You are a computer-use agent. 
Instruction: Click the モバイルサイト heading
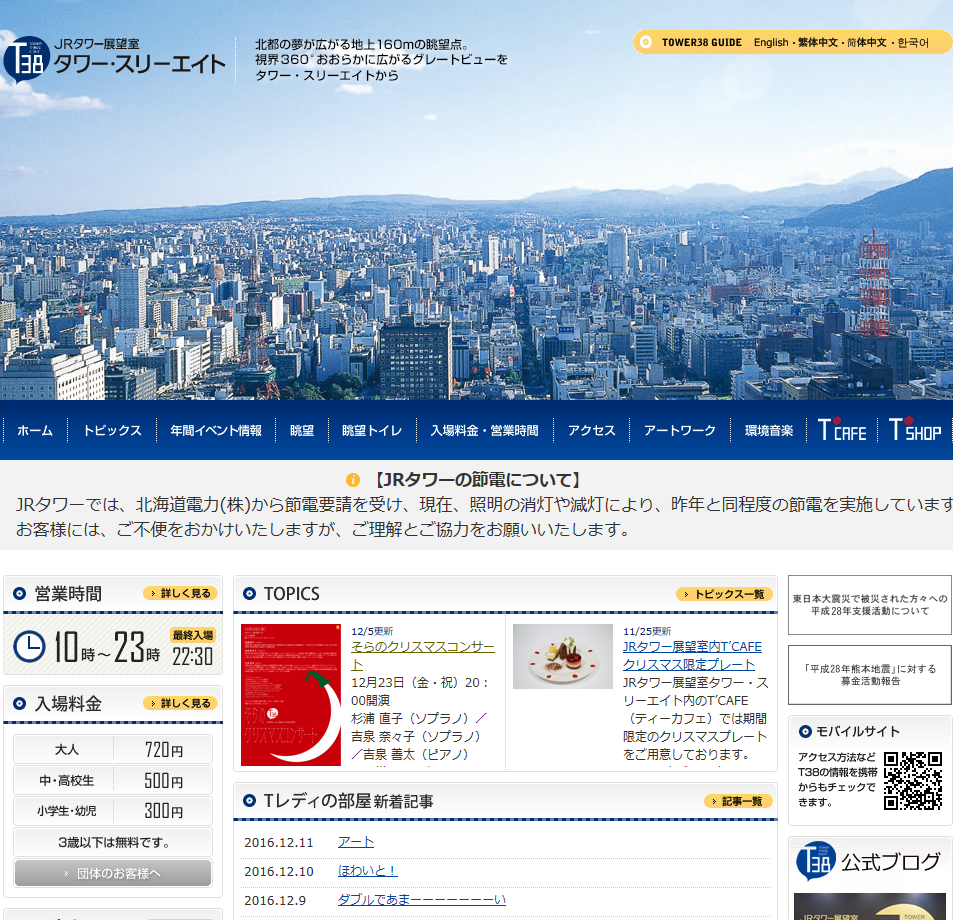tap(858, 731)
